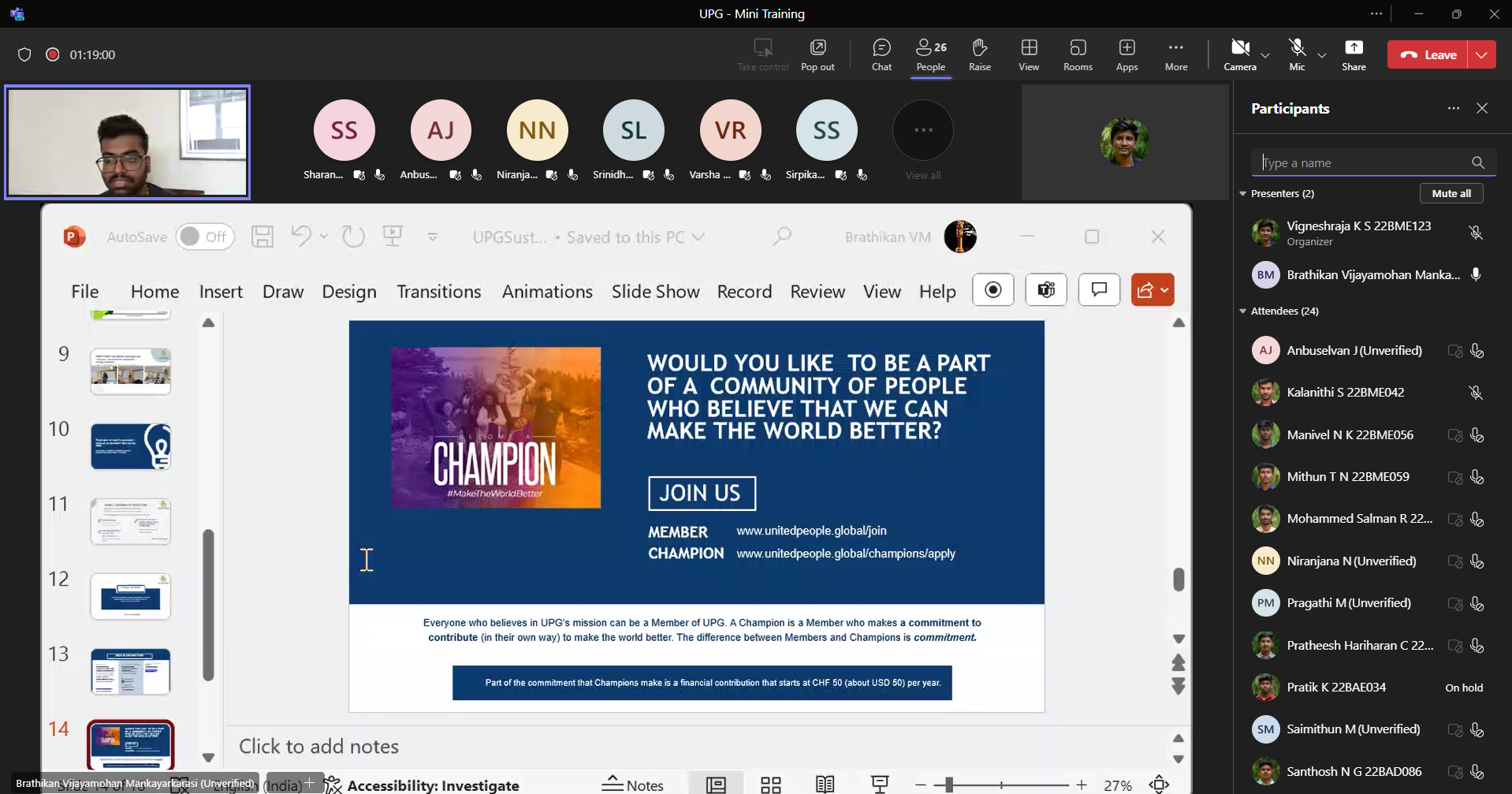Click the Undo icon in PowerPoint
Screen dimensions: 1512x794
tap(301, 236)
